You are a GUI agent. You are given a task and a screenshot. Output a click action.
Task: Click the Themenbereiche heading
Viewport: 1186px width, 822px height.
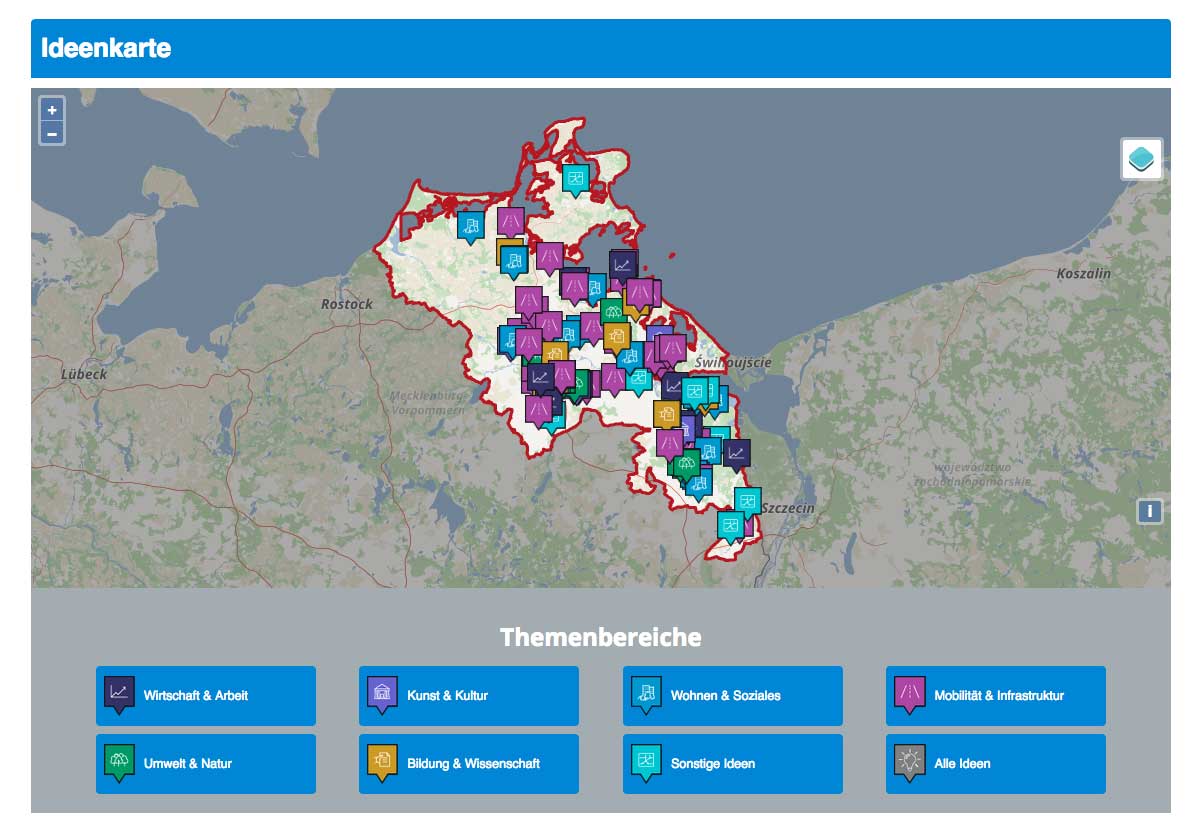coord(600,637)
